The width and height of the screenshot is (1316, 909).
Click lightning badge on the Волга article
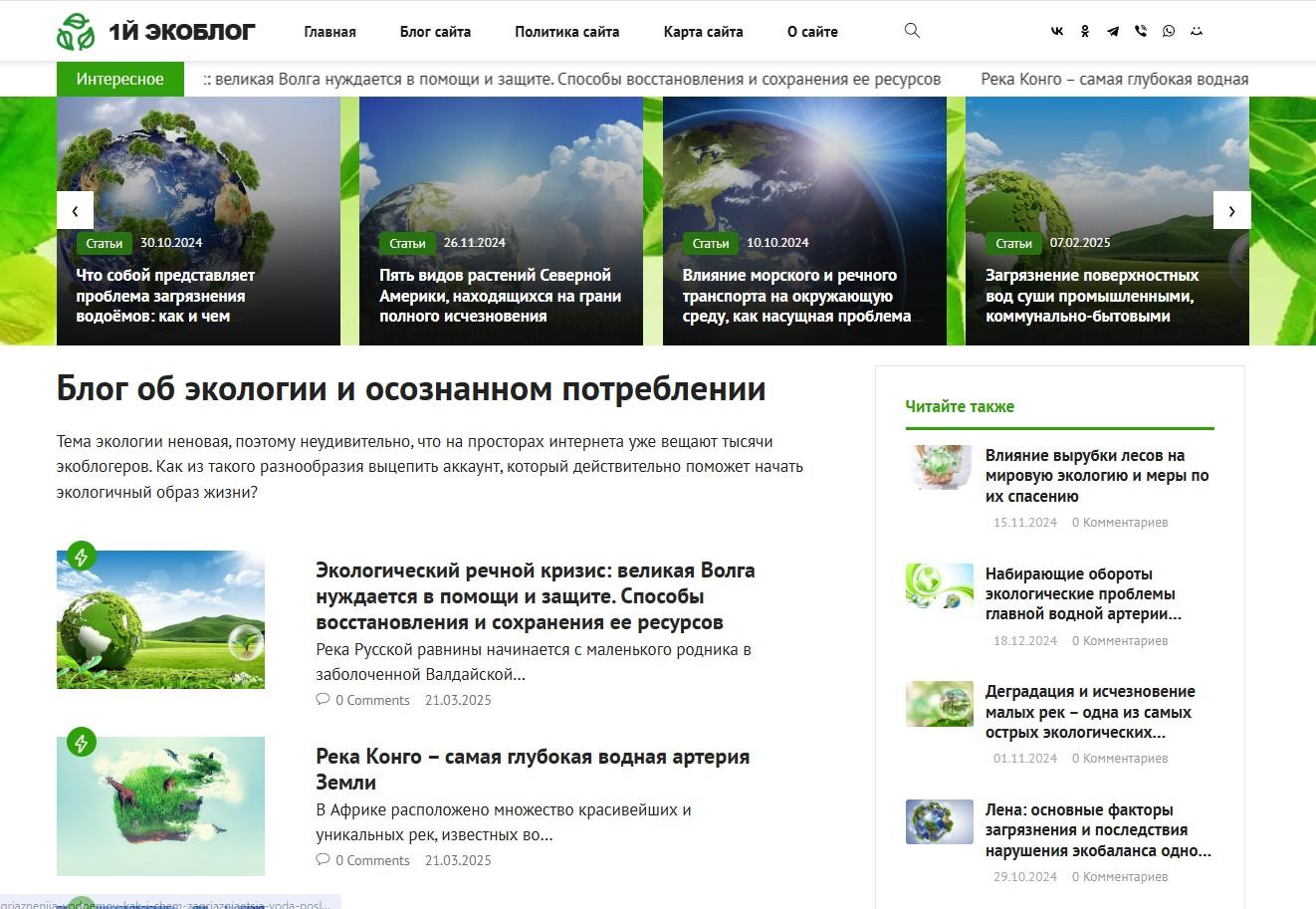[x=82, y=556]
